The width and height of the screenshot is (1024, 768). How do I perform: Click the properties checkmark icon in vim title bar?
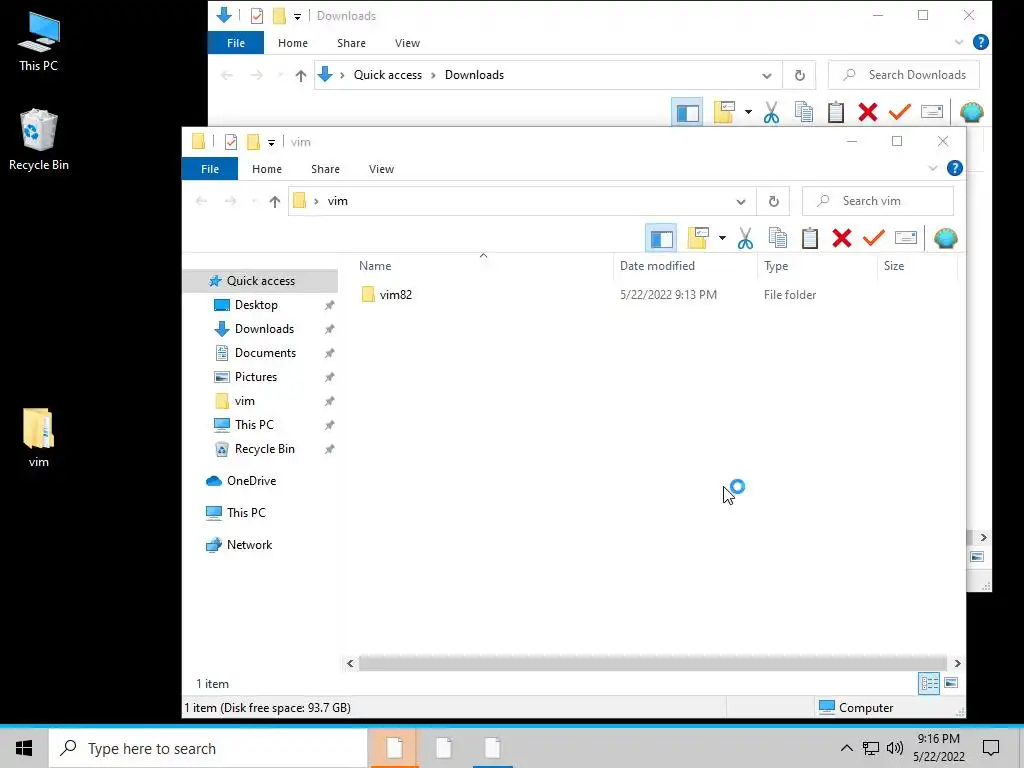[x=231, y=142]
